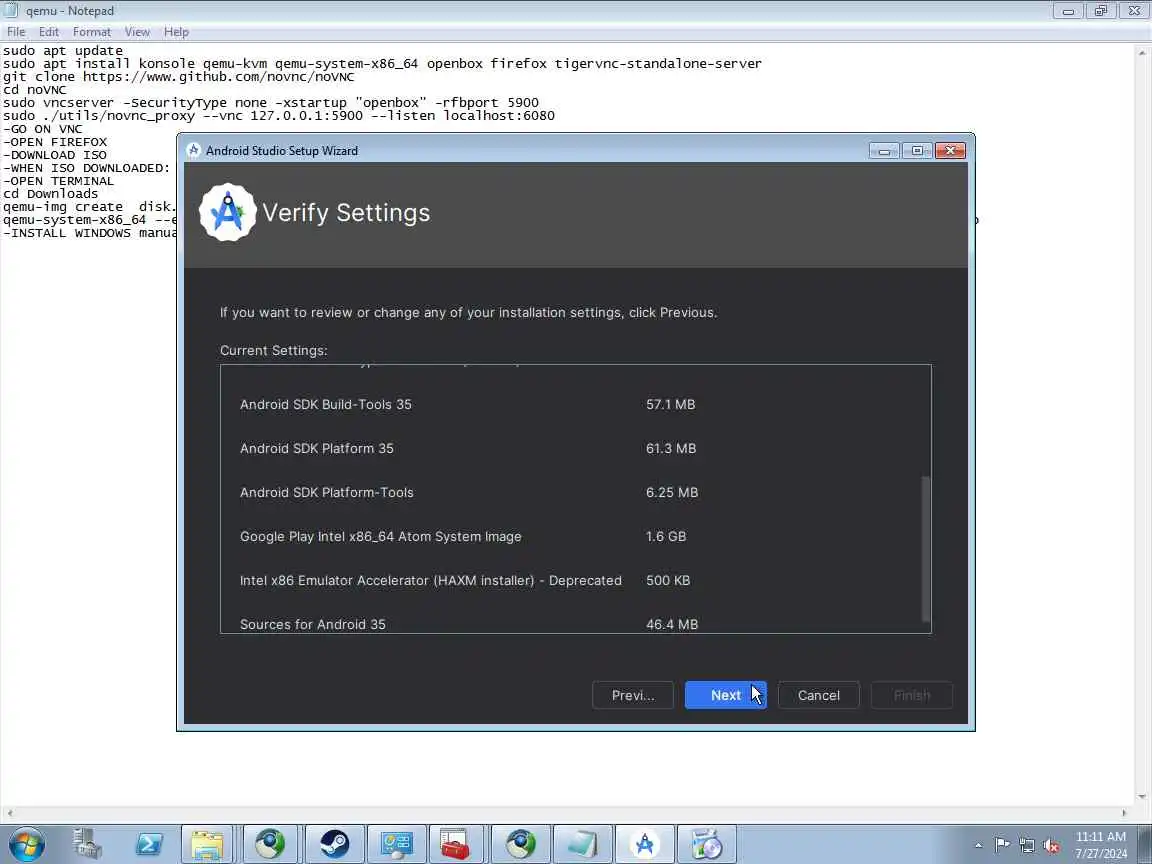This screenshot has width=1152, height=864.
Task: Click the 6.25 MB size value
Action: (x=672, y=492)
